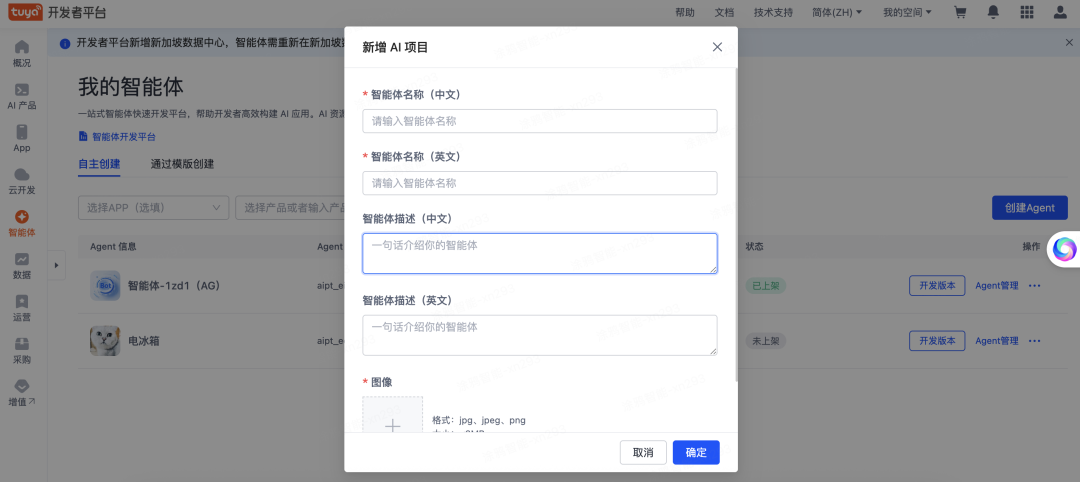Switch to 通过模版创建 tab
1080x482 pixels.
pos(182,164)
